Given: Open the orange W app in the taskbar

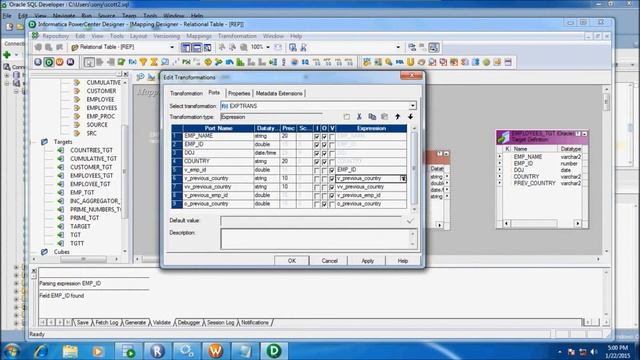Looking at the screenshot, I should 216,351.
